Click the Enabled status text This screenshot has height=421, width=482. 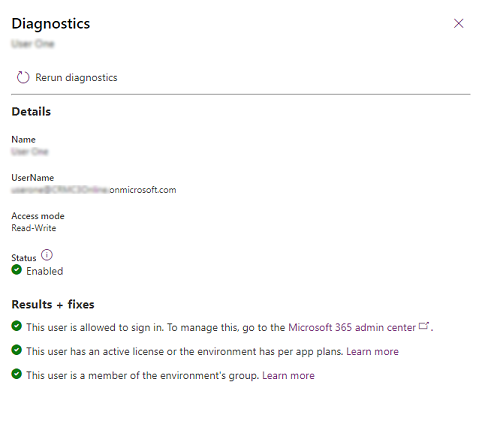pyautogui.click(x=45, y=271)
